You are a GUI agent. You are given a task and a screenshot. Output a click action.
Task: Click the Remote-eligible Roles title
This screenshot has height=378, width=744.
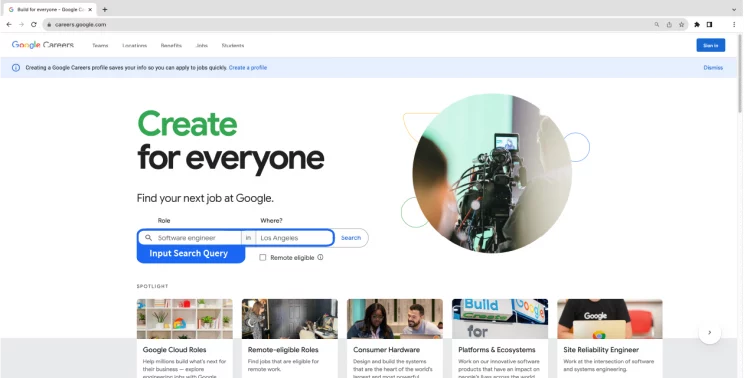[283, 350]
